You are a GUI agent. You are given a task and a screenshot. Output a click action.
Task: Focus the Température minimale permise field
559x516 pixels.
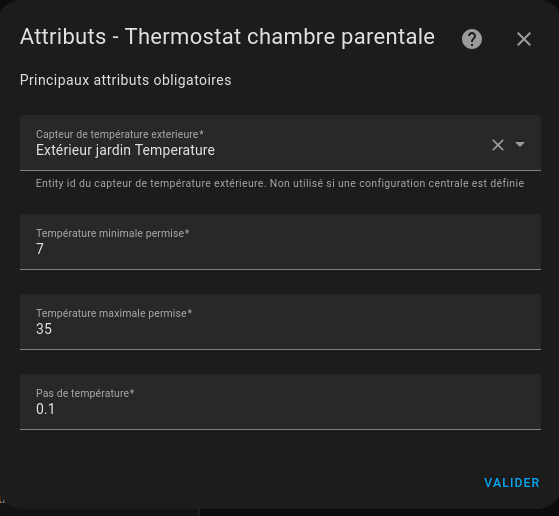coord(280,242)
